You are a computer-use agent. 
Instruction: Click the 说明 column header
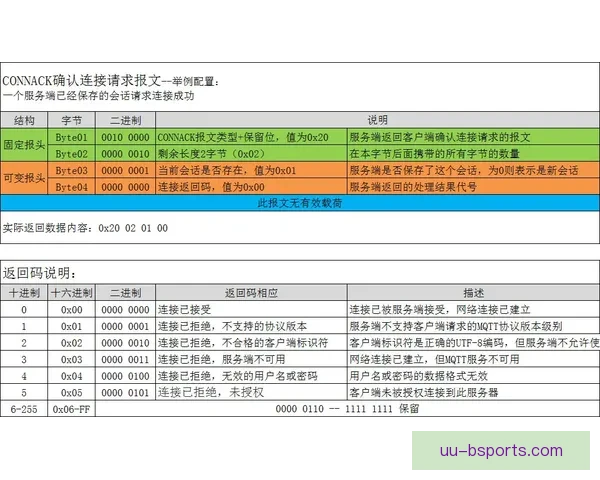tap(377, 120)
